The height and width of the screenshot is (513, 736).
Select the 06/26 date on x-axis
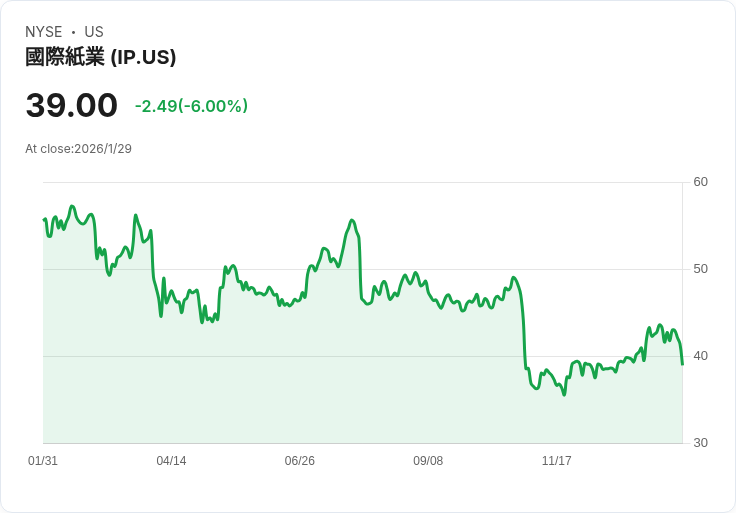point(300,461)
